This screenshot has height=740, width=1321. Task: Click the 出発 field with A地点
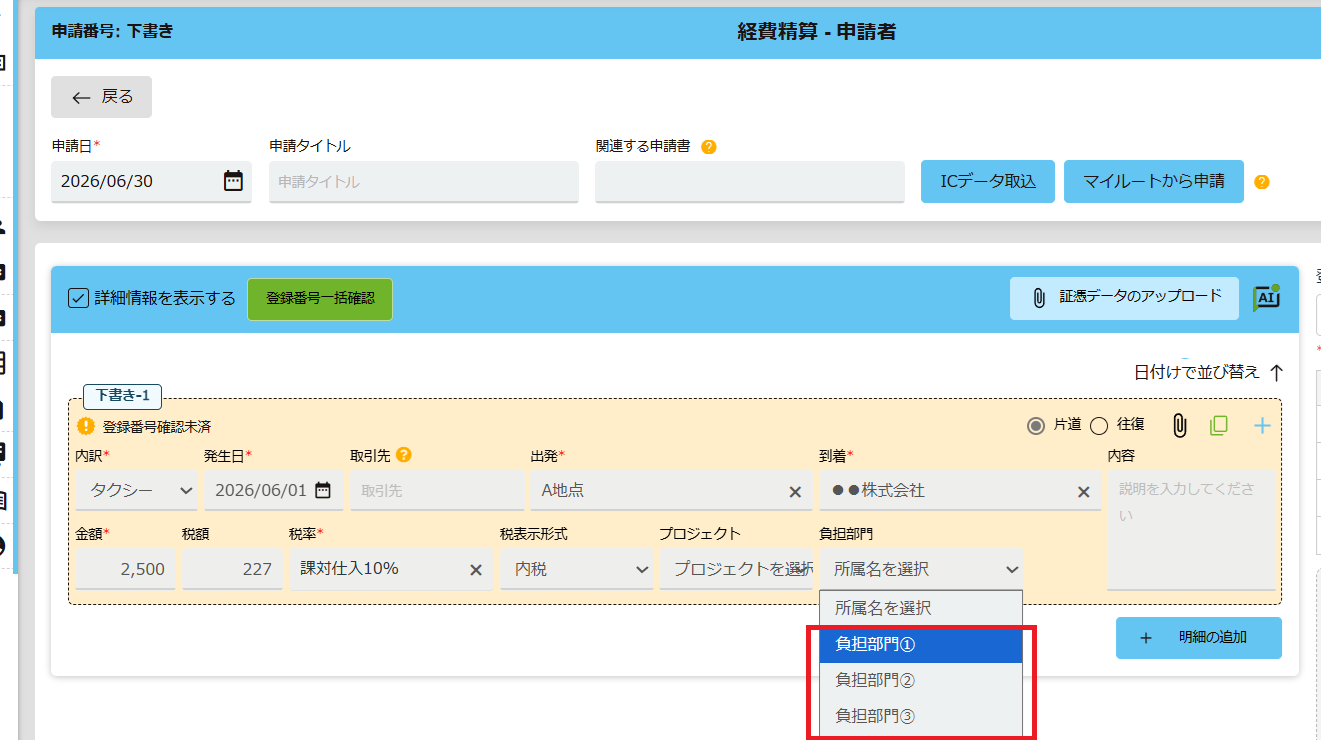point(671,490)
